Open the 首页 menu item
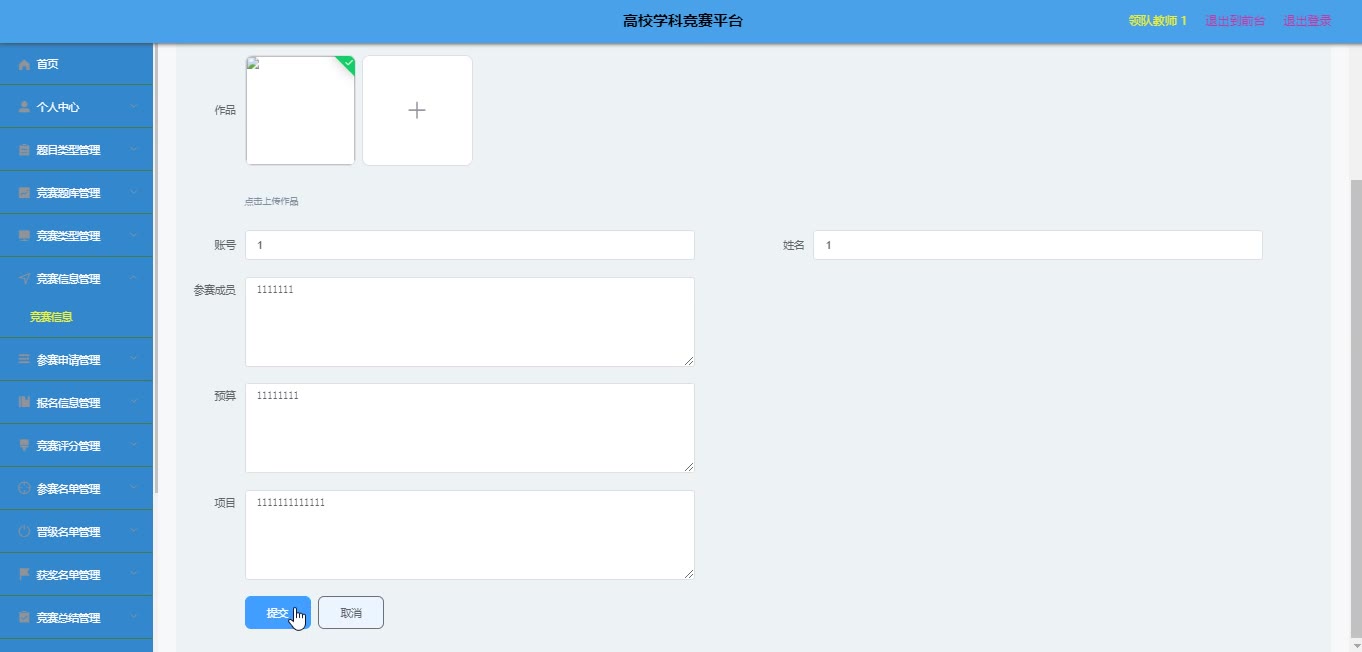 pos(76,64)
